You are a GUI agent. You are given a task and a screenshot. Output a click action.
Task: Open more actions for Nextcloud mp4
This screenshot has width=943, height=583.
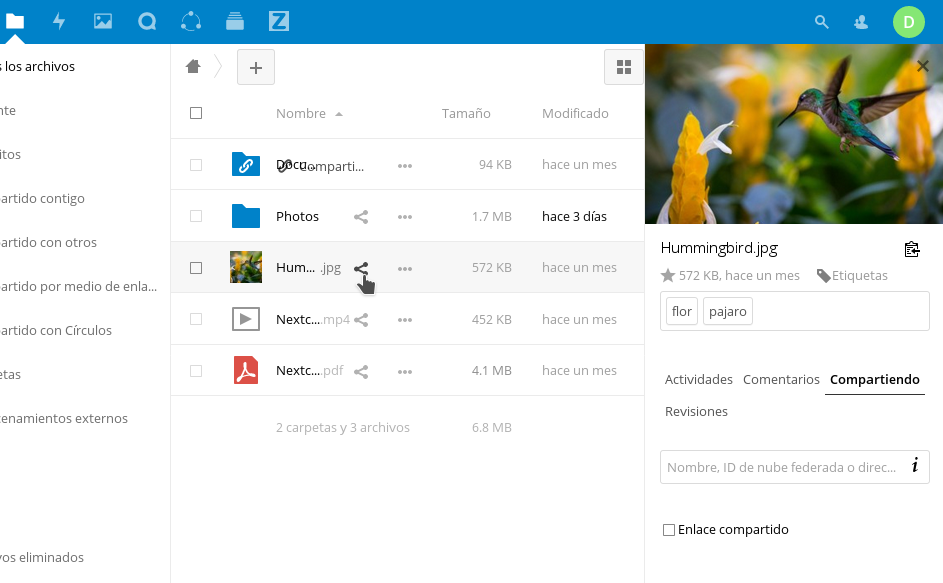(x=405, y=320)
